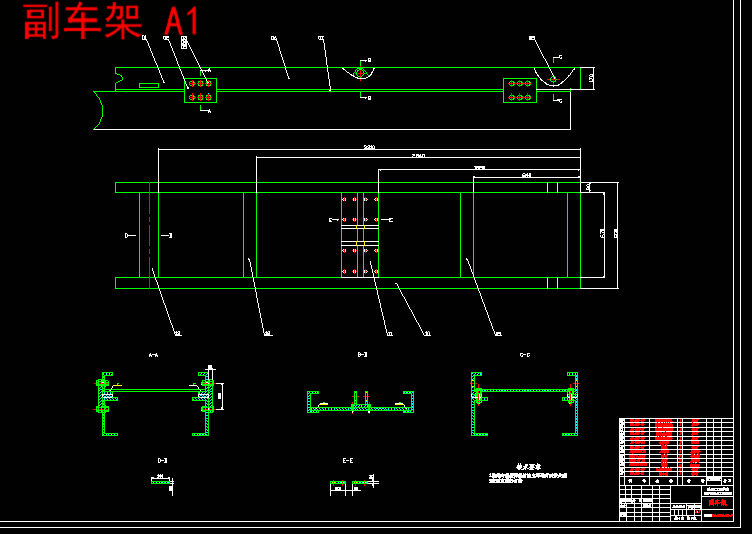Image resolution: width=752 pixels, height=534 pixels.
Task: Select the C-C section view label
Action: click(525, 356)
